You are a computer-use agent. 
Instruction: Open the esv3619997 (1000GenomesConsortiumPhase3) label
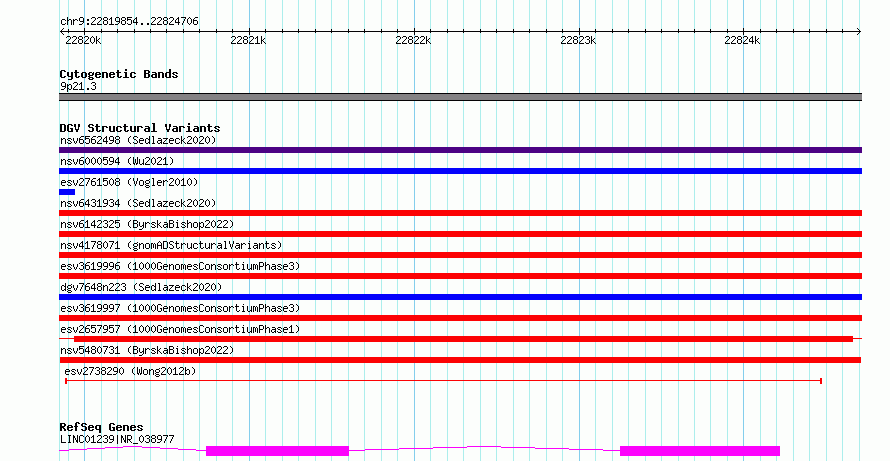[180, 308]
